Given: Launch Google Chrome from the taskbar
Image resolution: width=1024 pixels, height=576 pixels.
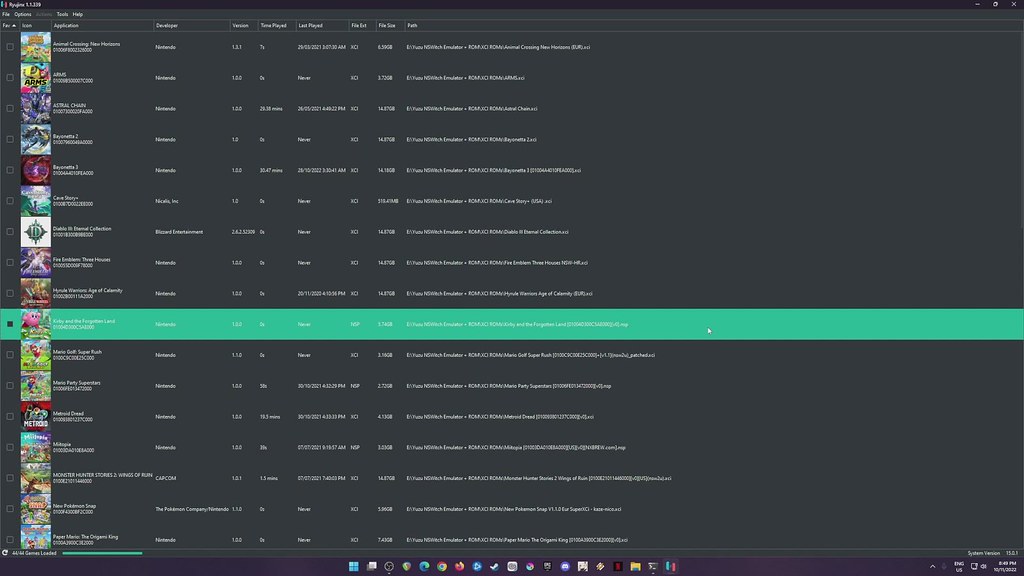Looking at the screenshot, I should 441,566.
